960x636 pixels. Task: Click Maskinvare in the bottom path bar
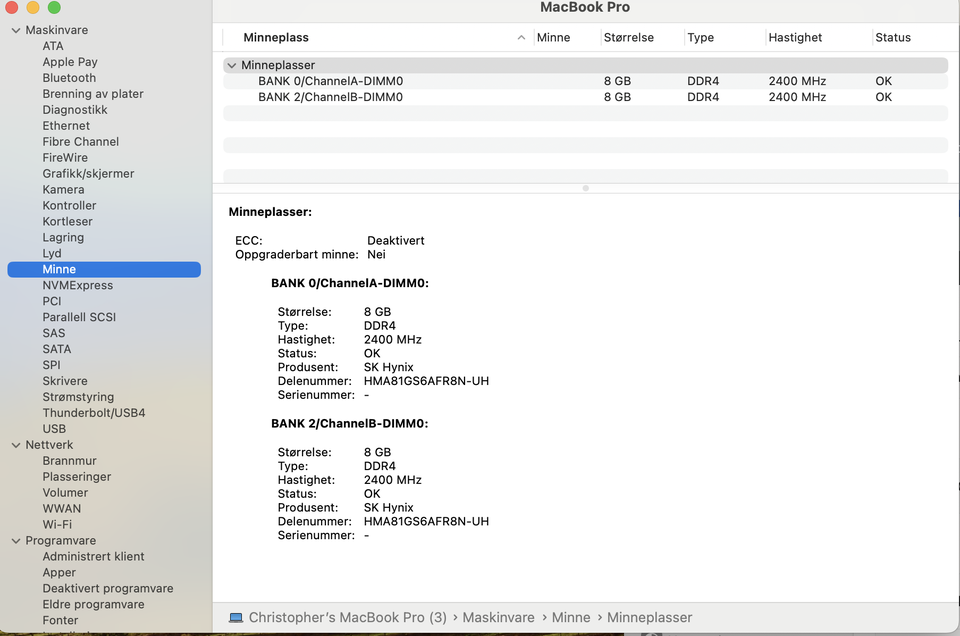[x=498, y=618]
